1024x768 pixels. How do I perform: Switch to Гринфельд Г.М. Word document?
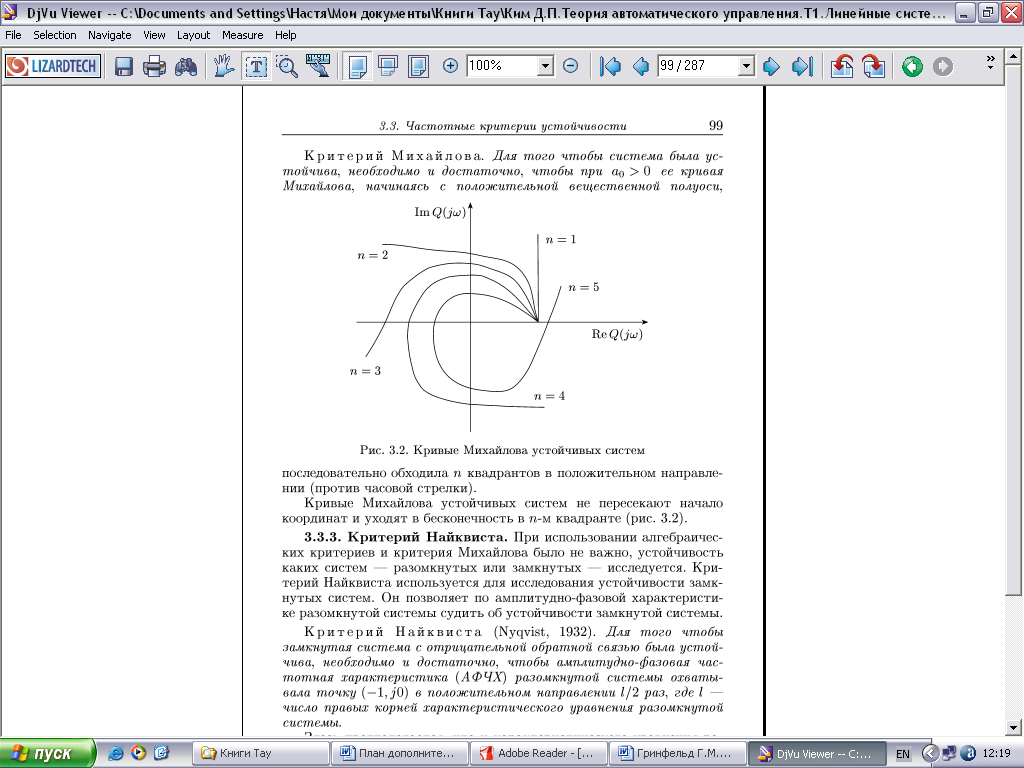pyautogui.click(x=676, y=754)
